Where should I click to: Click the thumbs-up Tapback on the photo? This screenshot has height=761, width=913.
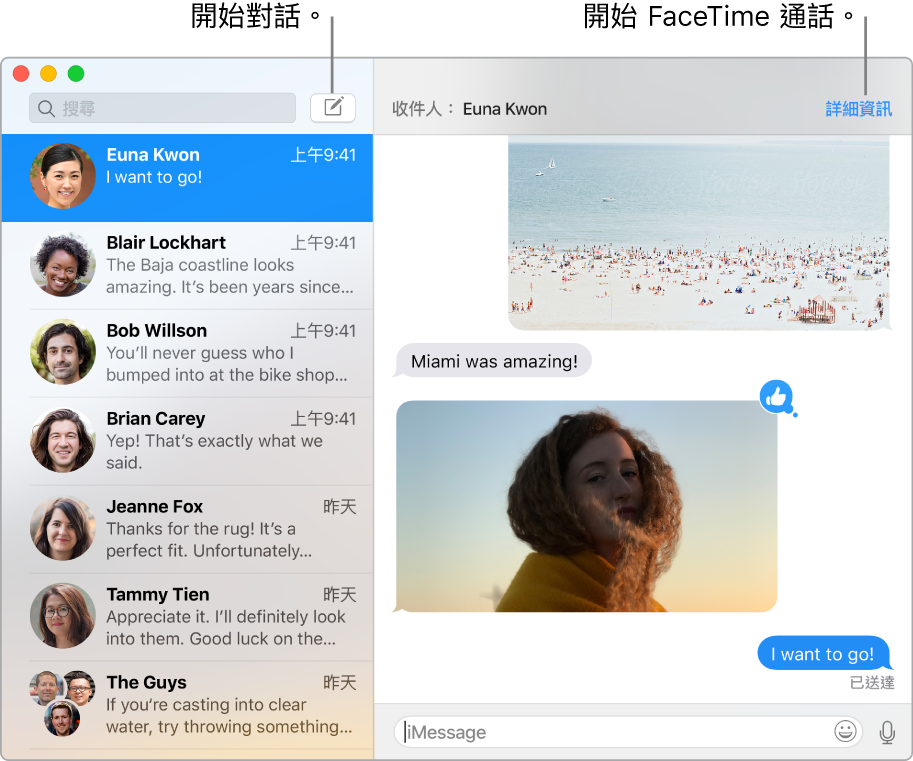[779, 398]
